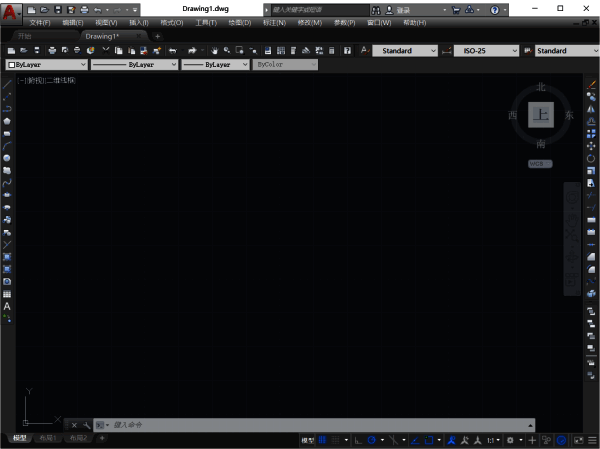The height and width of the screenshot is (449, 600).
Task: Select the Move tool in the modify toolbar
Action: [591, 146]
